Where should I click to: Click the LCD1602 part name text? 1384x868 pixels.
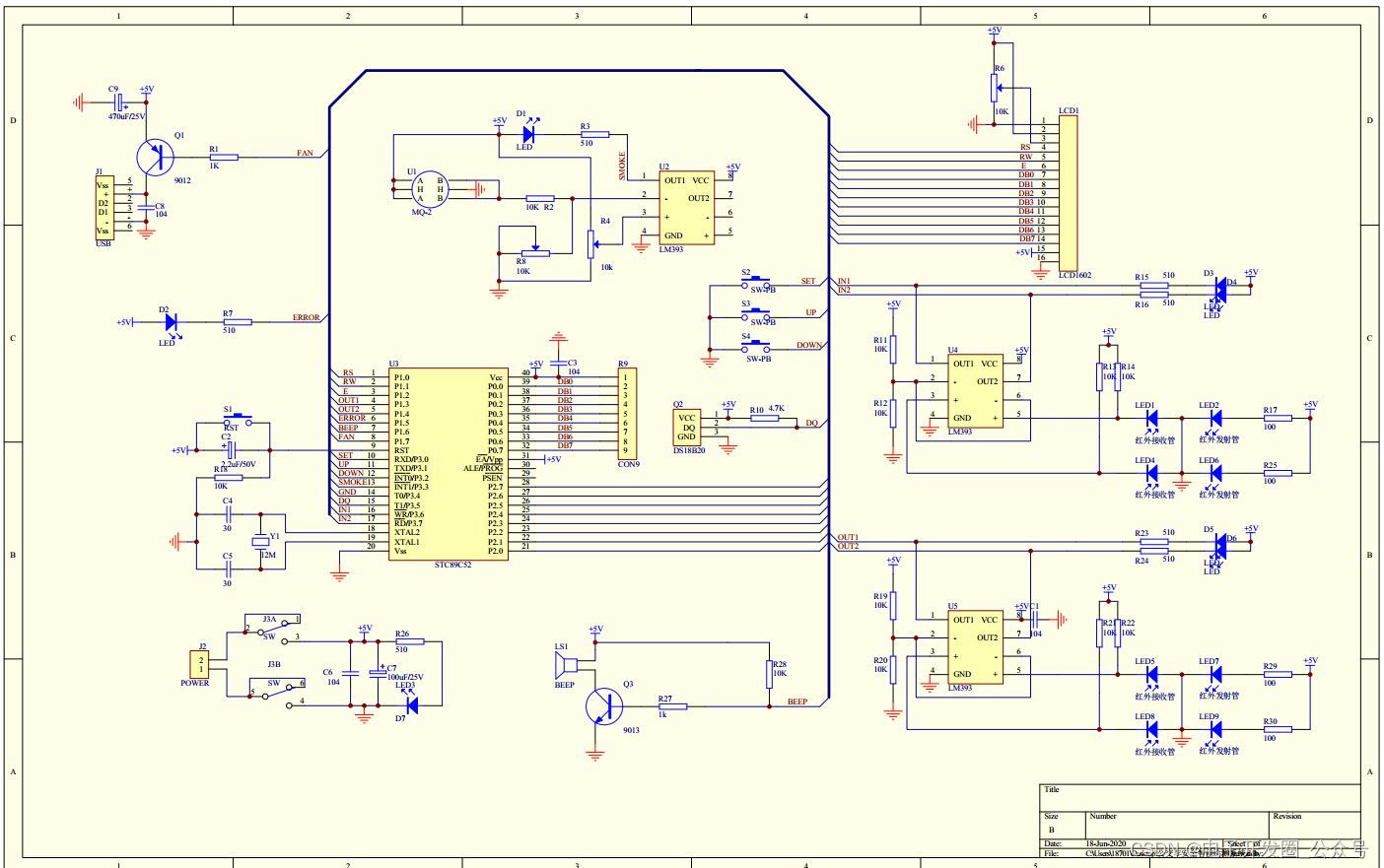(1076, 277)
